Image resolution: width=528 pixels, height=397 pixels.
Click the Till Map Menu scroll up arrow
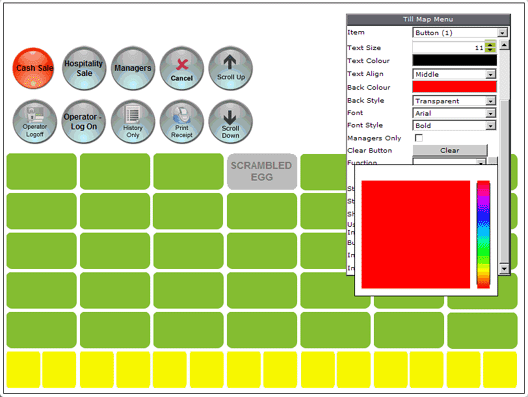pyautogui.click(x=504, y=45)
